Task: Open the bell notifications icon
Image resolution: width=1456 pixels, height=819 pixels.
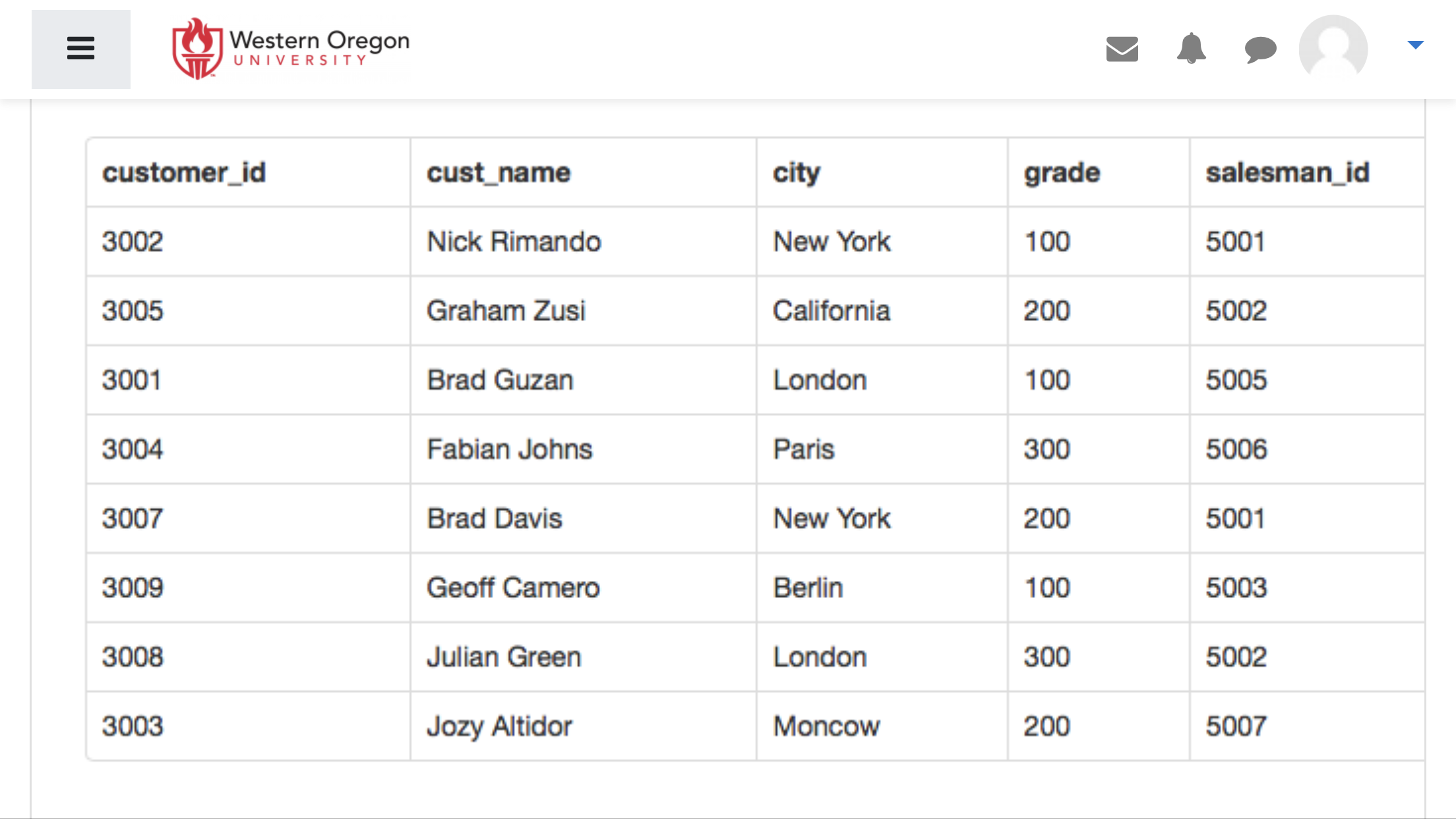Action: pyautogui.click(x=1191, y=48)
